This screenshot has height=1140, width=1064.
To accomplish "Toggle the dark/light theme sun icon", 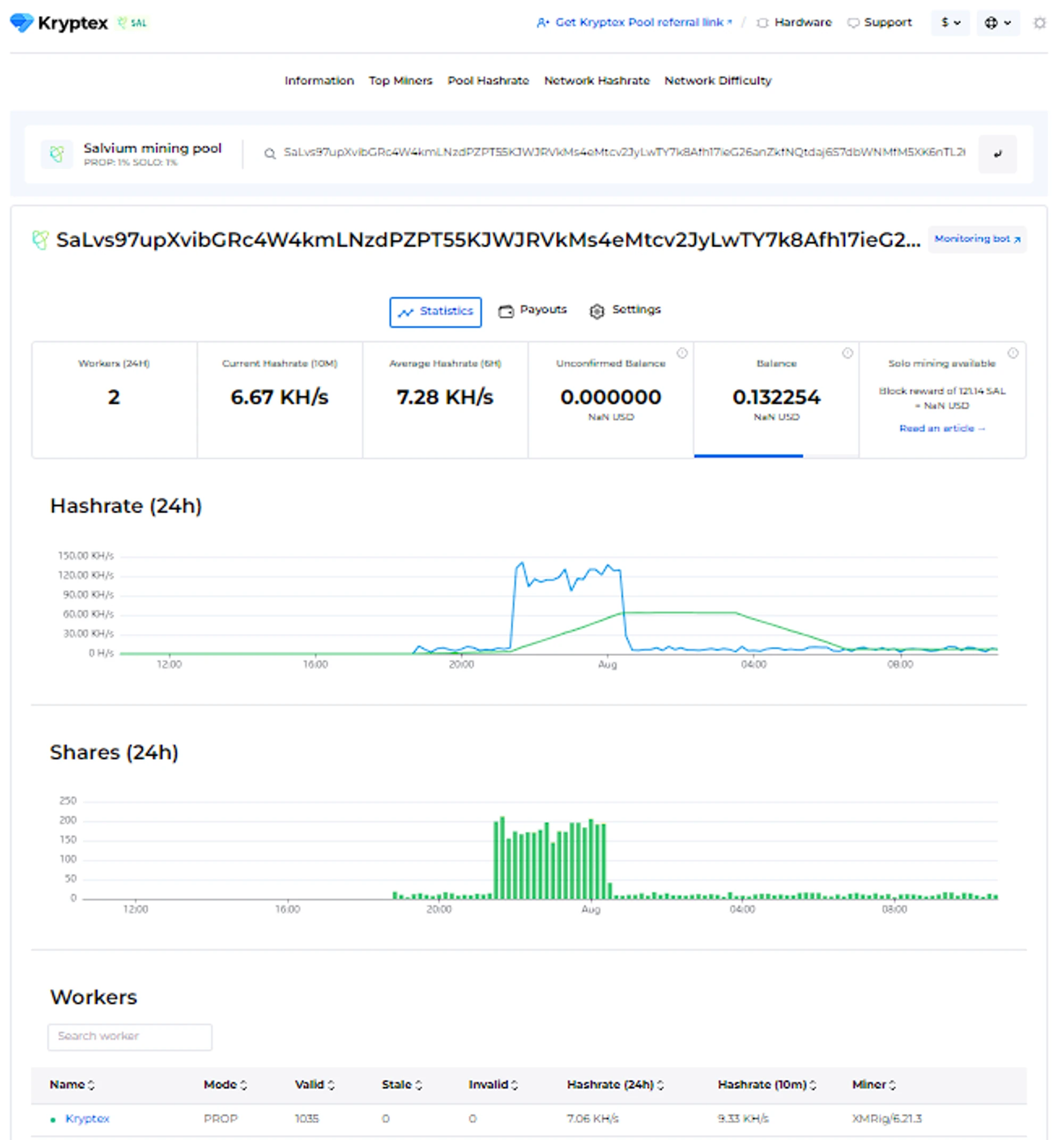I will point(1039,23).
